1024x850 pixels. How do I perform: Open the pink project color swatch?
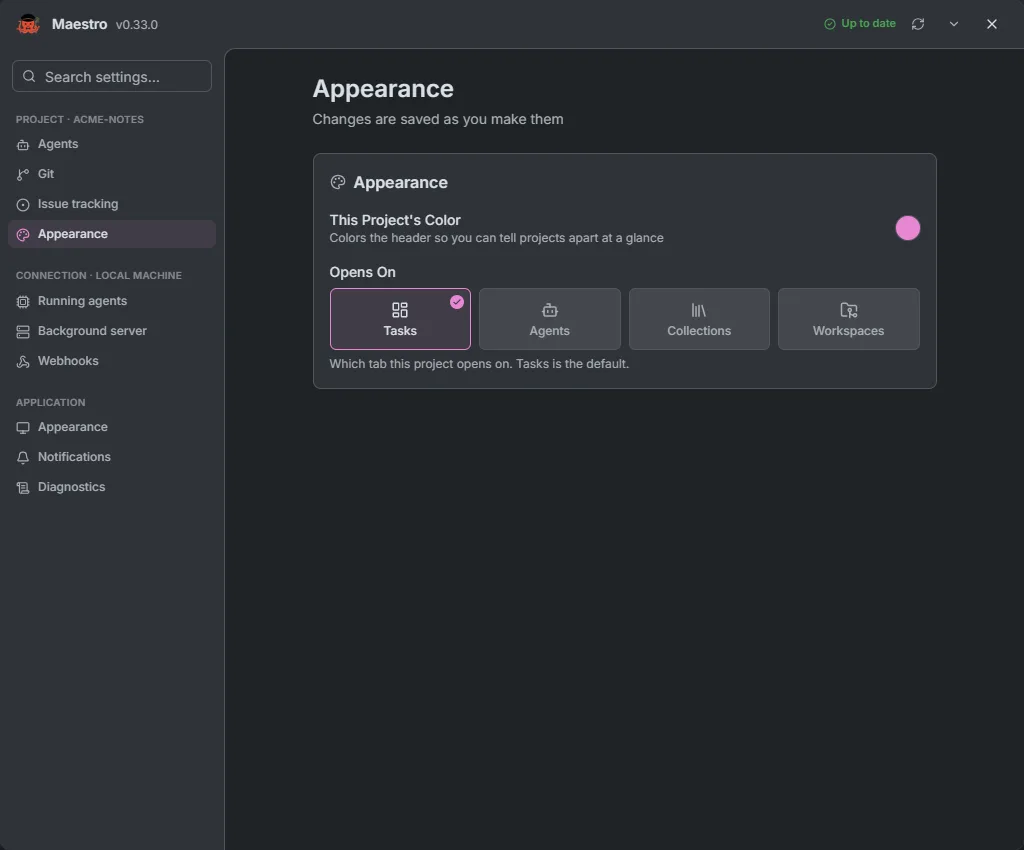[x=908, y=228]
